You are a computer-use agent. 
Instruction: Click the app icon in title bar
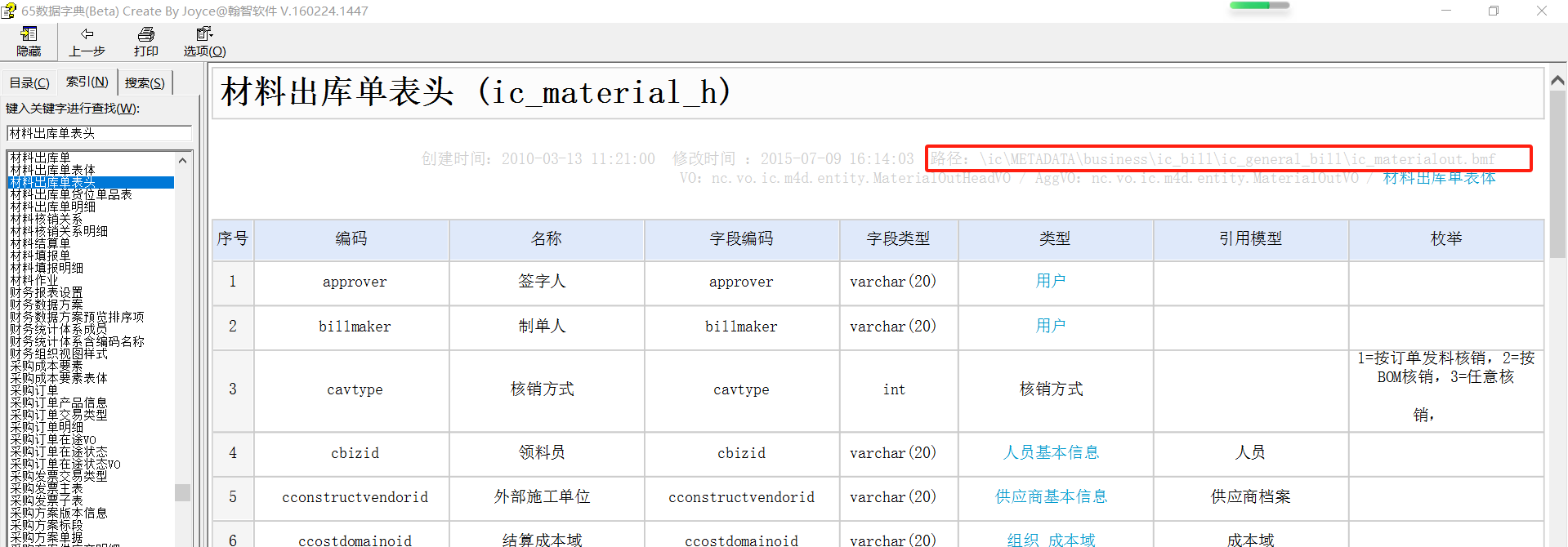(9, 11)
